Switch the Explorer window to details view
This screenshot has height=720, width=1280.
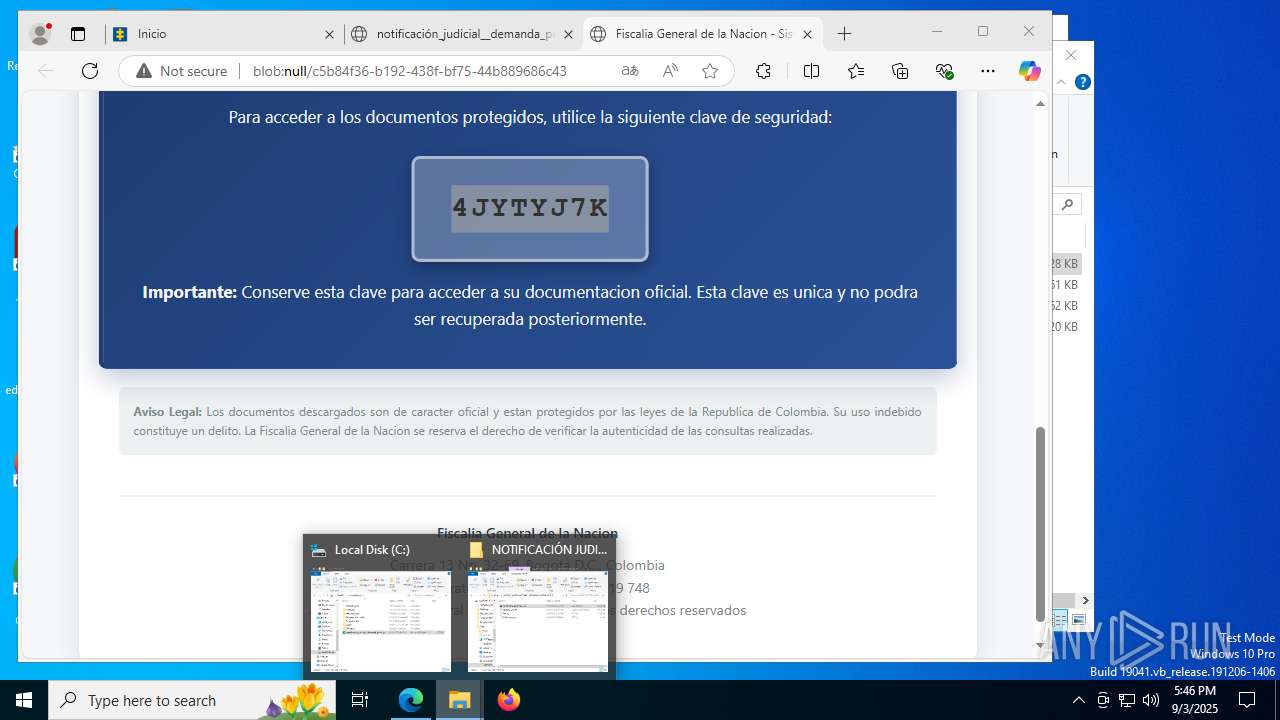(x=1061, y=621)
